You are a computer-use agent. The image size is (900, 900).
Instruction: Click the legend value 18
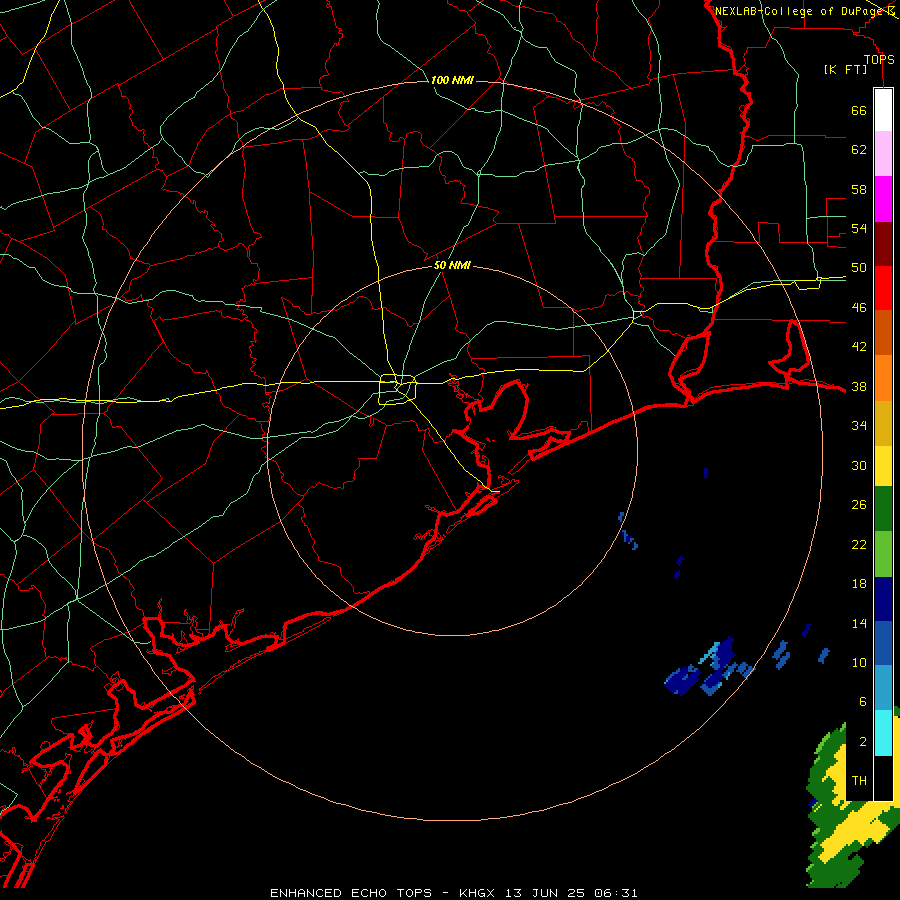(x=859, y=584)
